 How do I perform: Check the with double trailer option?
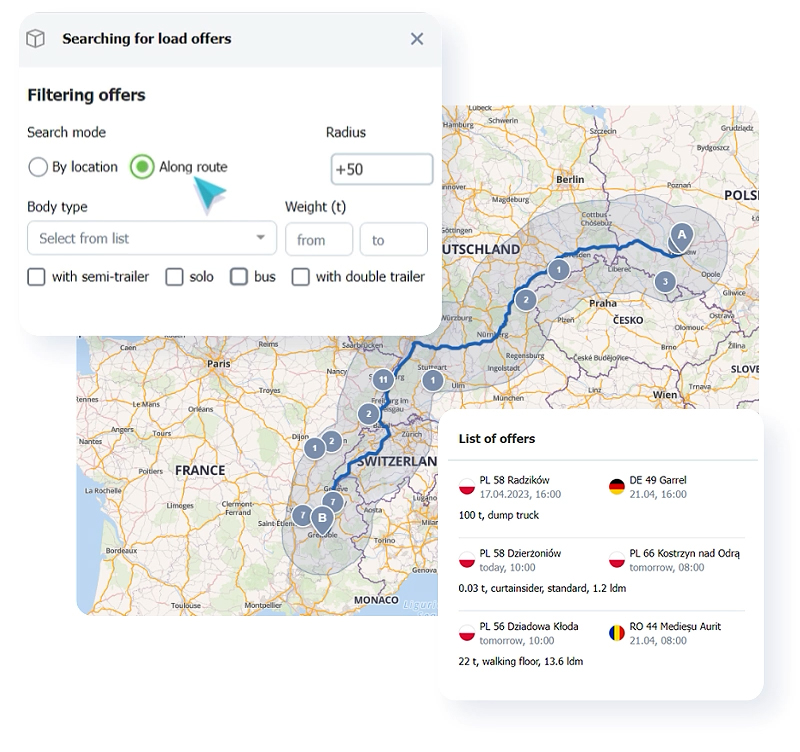click(x=301, y=277)
